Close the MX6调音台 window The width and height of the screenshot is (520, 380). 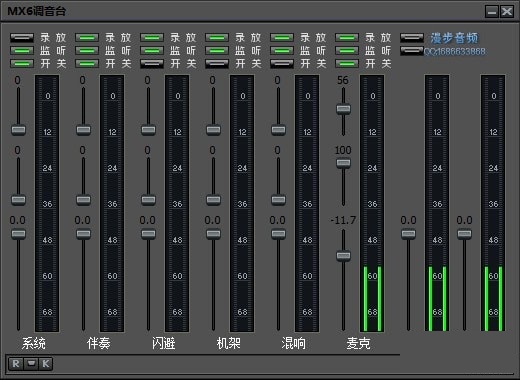pos(507,12)
